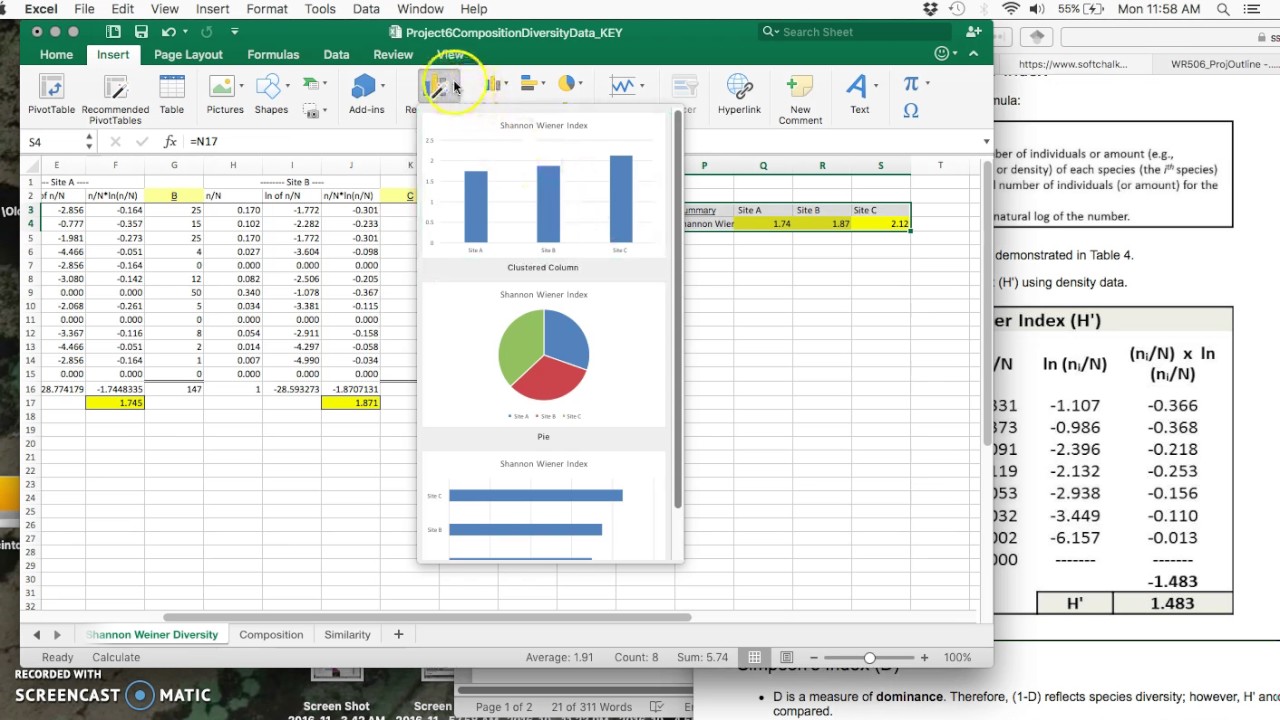
Task: Switch to Normal view in status bar
Action: click(755, 657)
